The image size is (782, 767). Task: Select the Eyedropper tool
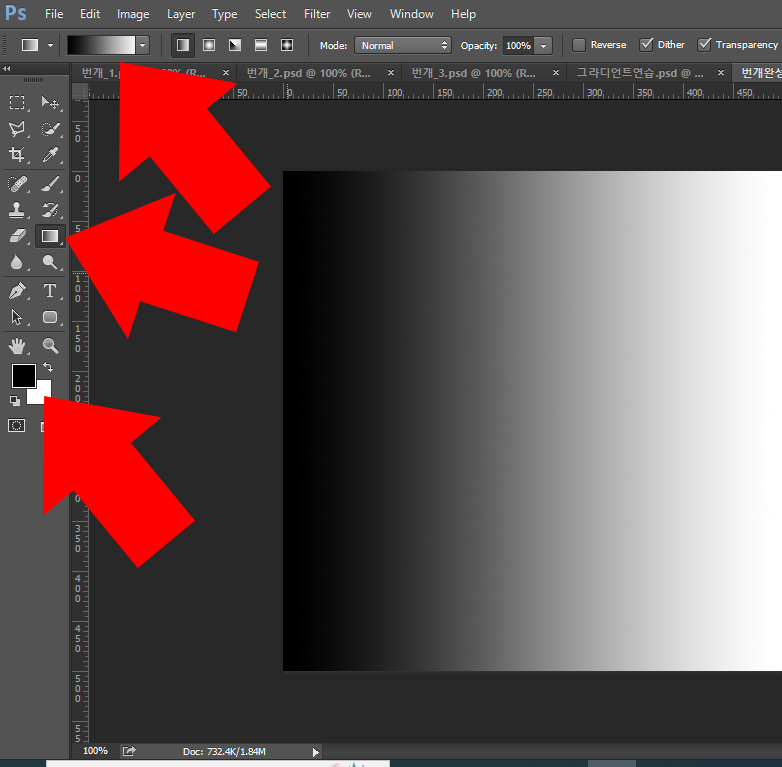coord(50,155)
